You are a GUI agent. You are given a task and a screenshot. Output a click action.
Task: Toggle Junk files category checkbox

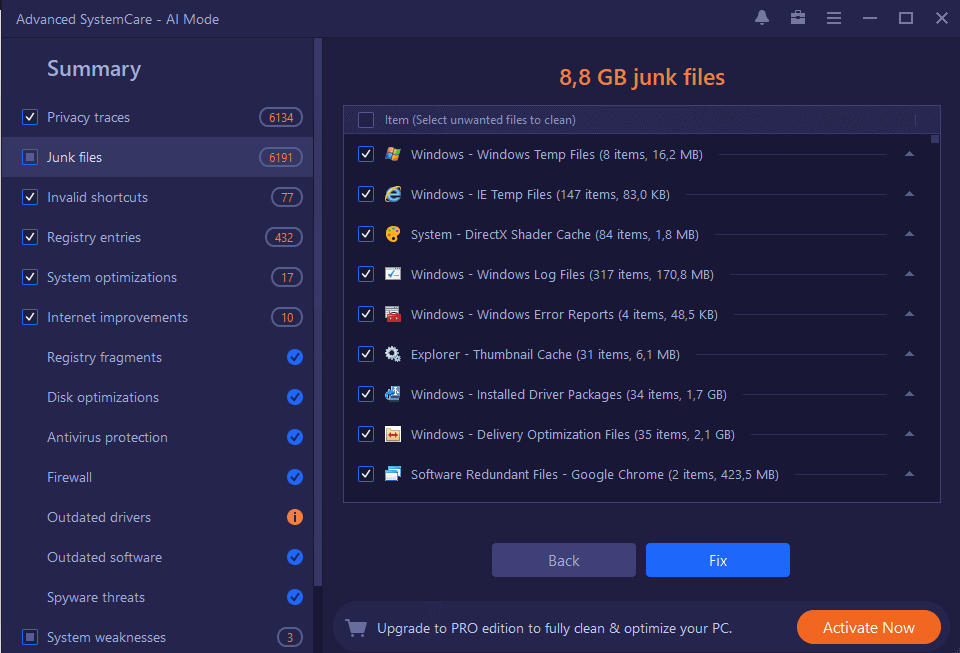30,157
